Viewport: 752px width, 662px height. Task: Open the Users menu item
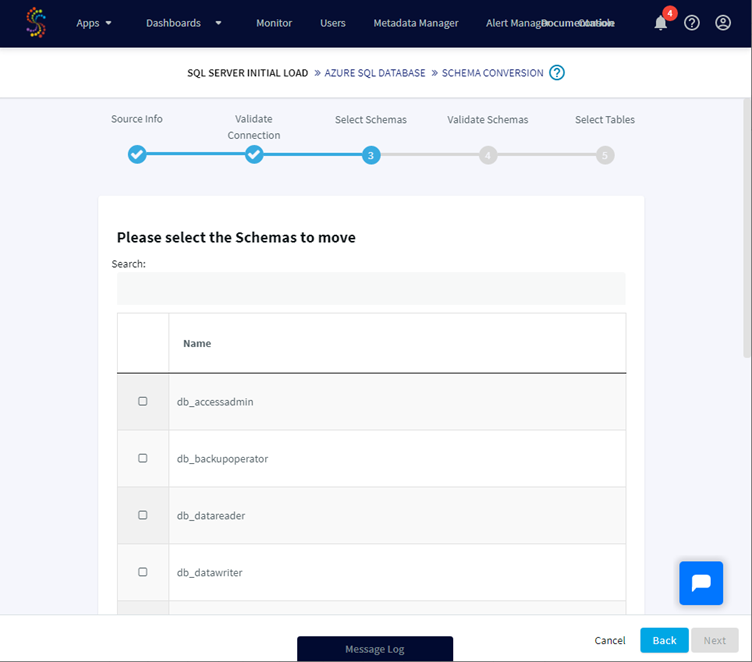click(x=332, y=23)
